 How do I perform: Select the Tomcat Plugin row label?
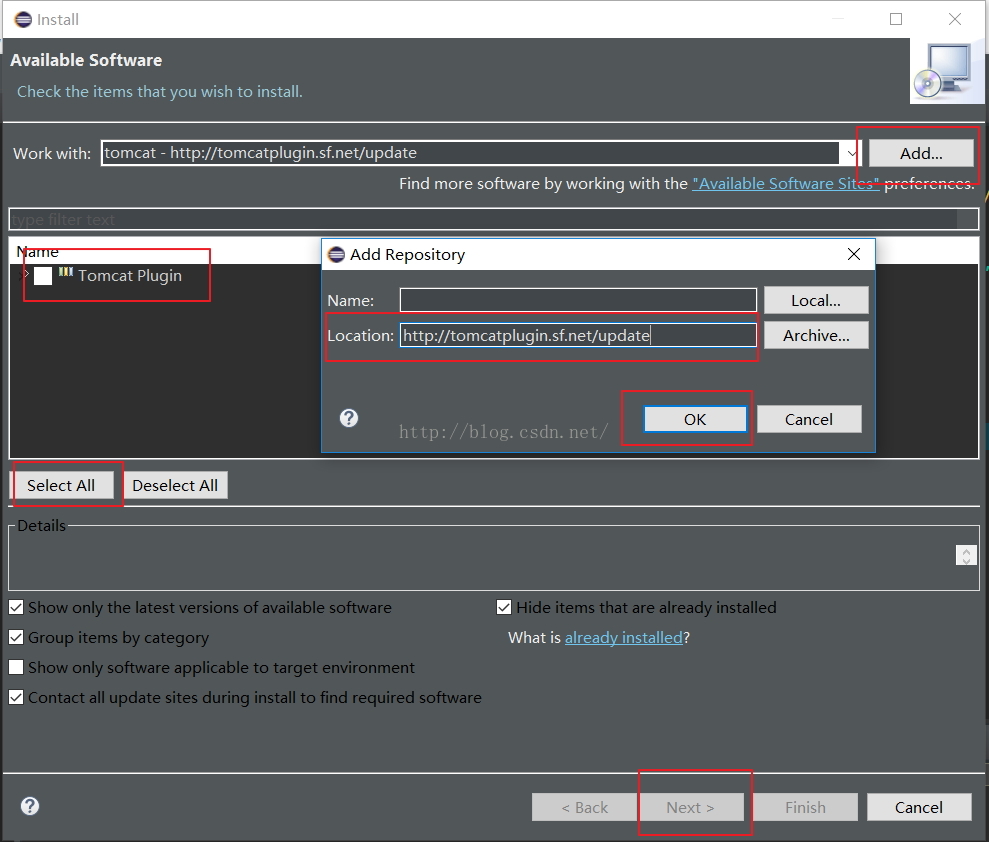click(130, 276)
